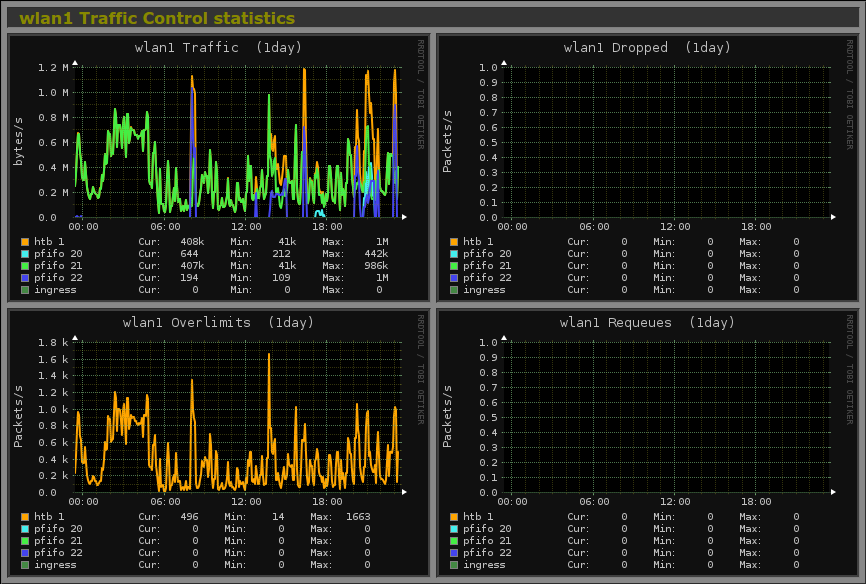The width and height of the screenshot is (866, 584).
Task: Click orange htb 1 swatch in Traffic legend
Action: coord(25,242)
